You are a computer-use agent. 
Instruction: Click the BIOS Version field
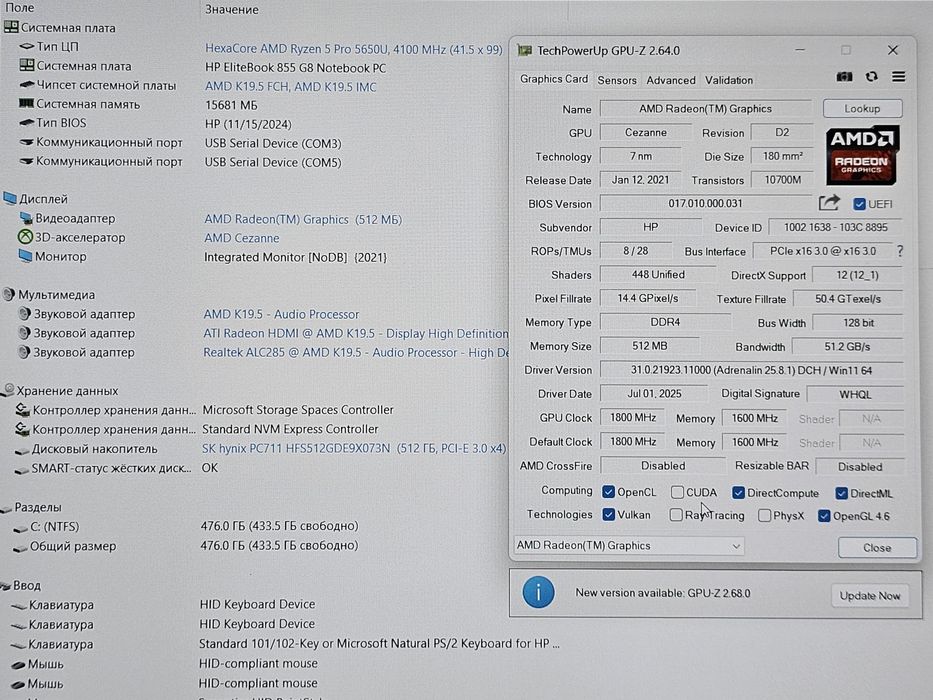[706, 203]
